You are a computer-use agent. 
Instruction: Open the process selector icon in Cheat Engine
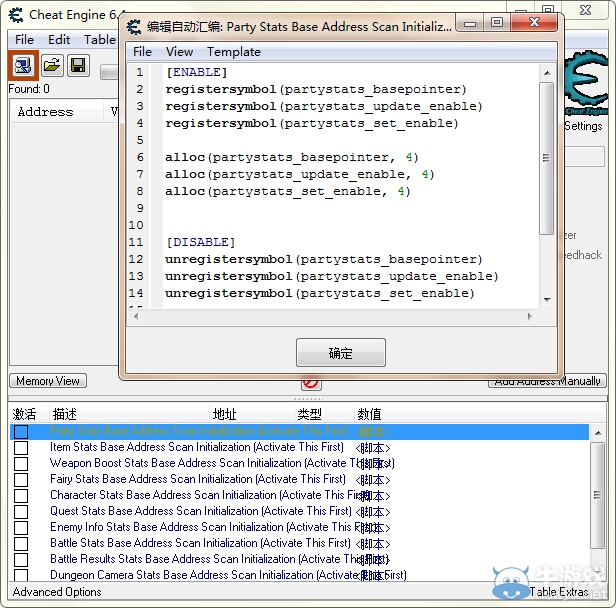(x=23, y=66)
